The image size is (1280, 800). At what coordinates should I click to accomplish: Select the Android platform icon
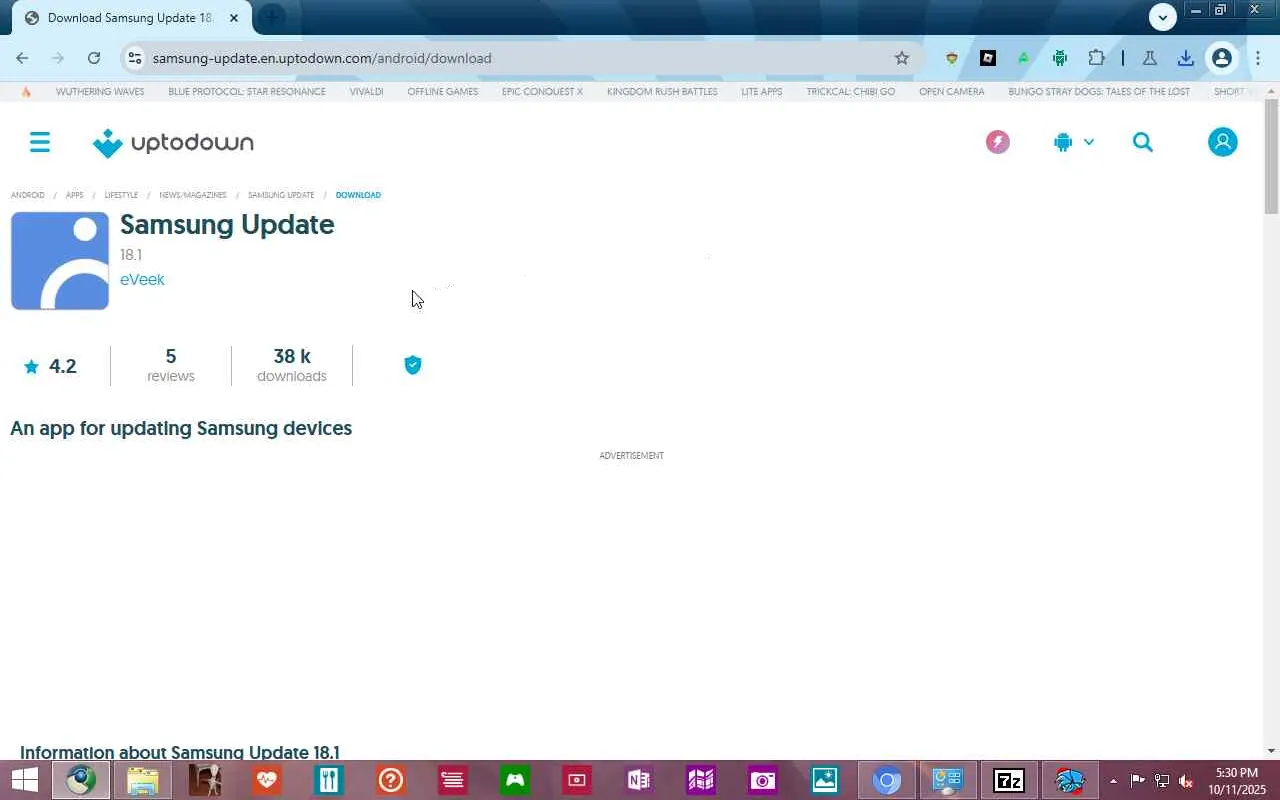pyautogui.click(x=1063, y=142)
